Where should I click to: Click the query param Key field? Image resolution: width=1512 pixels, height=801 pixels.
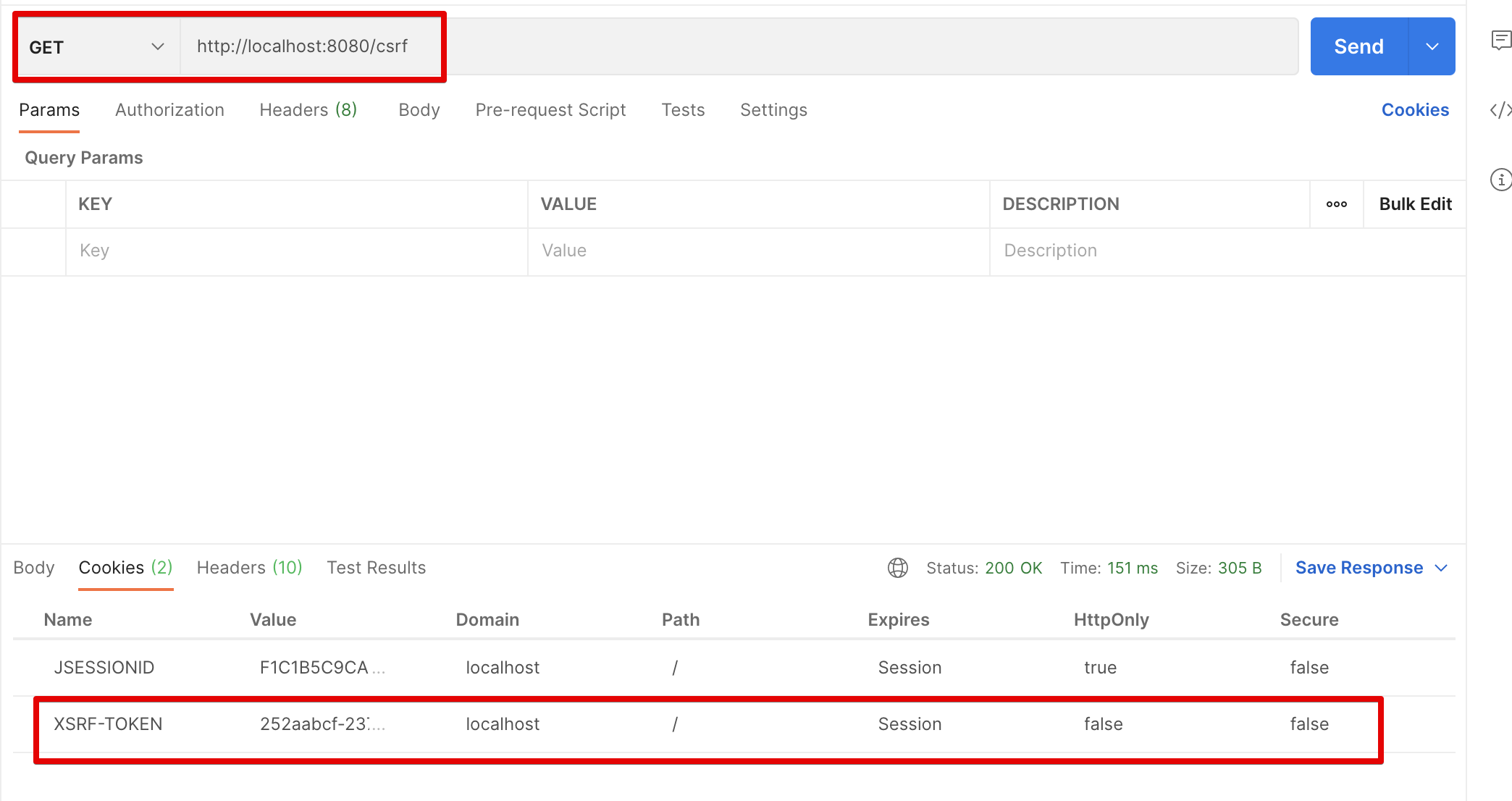[295, 251]
